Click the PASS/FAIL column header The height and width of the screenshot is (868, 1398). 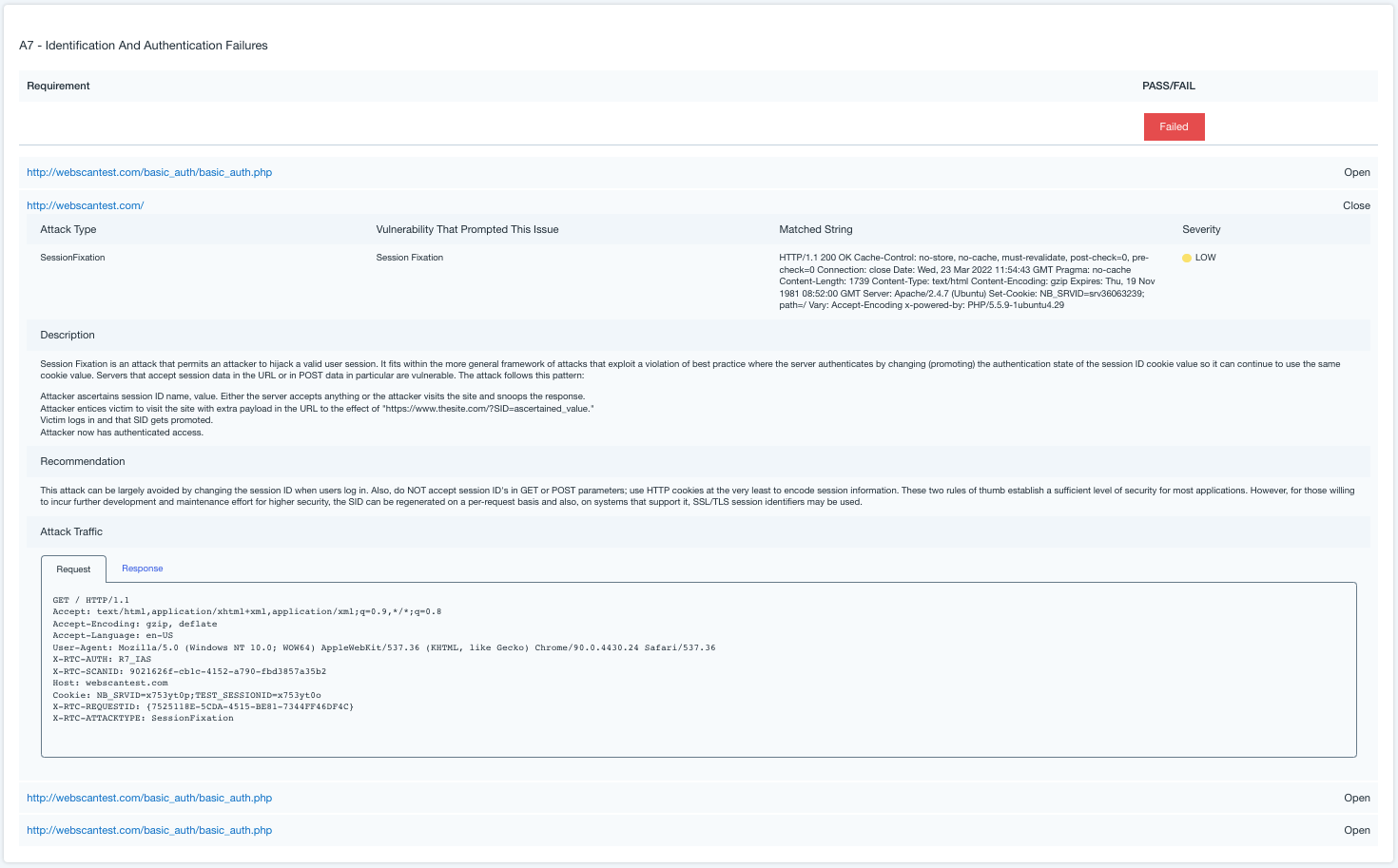click(x=1168, y=86)
